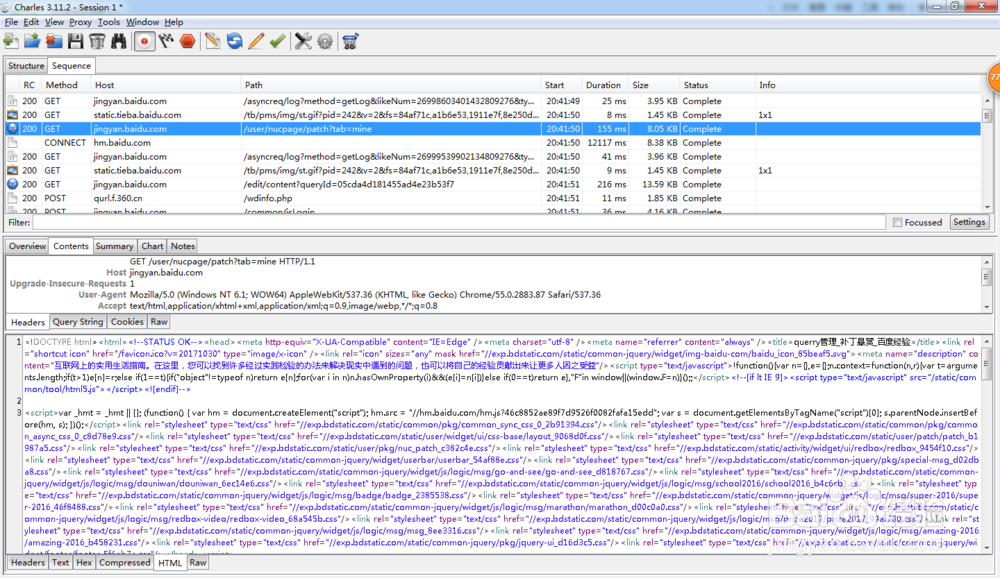Open the Help menu

[x=173, y=22]
